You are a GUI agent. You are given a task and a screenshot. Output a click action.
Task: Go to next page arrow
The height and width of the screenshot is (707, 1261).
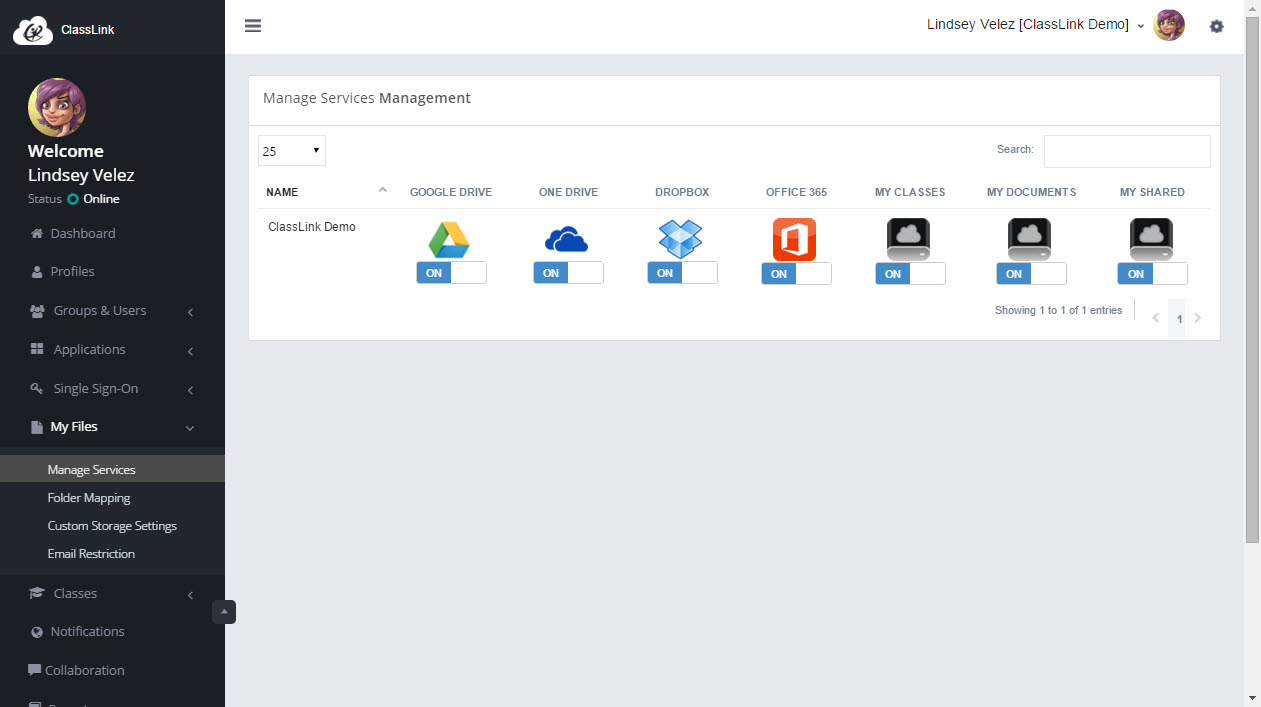(x=1197, y=318)
